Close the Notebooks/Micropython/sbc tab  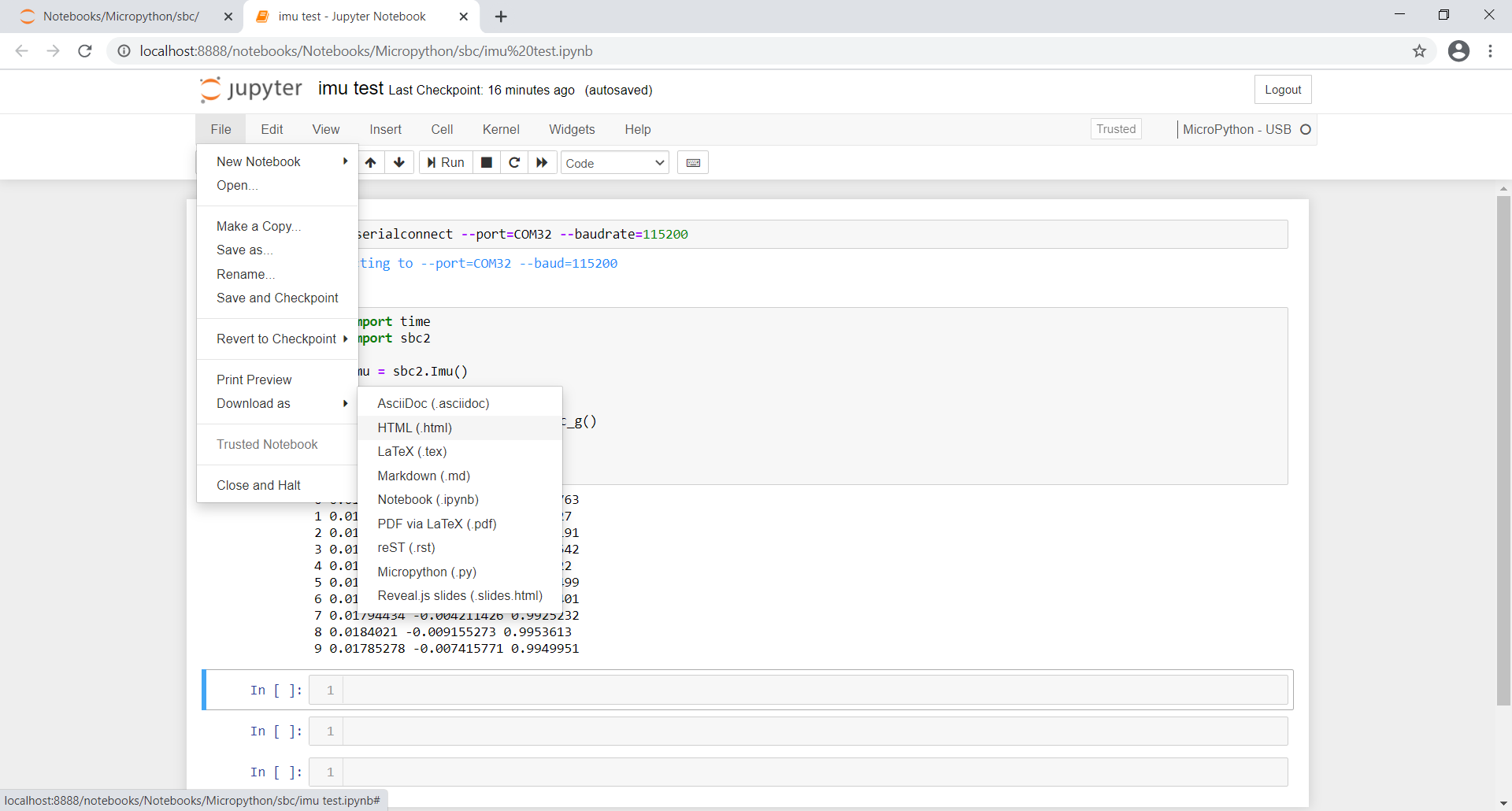[x=228, y=17]
